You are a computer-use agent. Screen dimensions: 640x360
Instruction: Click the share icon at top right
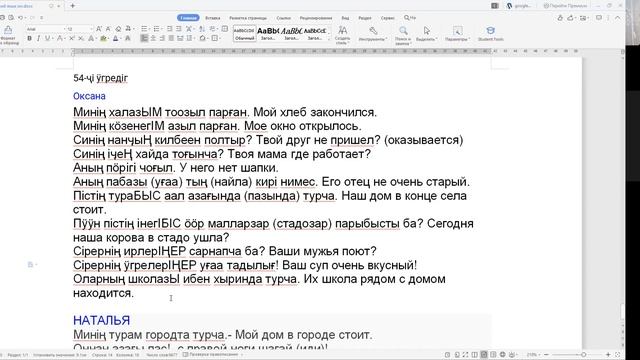click(x=571, y=18)
